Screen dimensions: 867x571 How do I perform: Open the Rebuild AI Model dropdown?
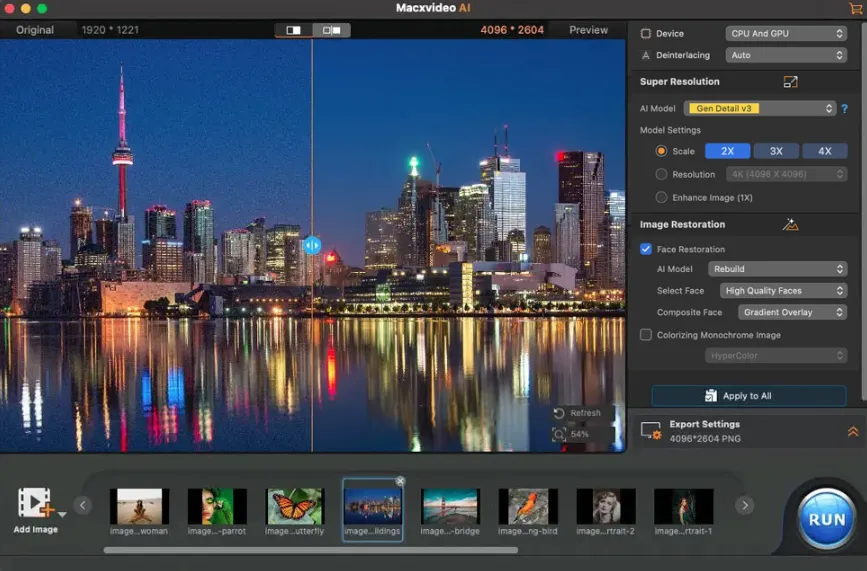click(x=777, y=269)
